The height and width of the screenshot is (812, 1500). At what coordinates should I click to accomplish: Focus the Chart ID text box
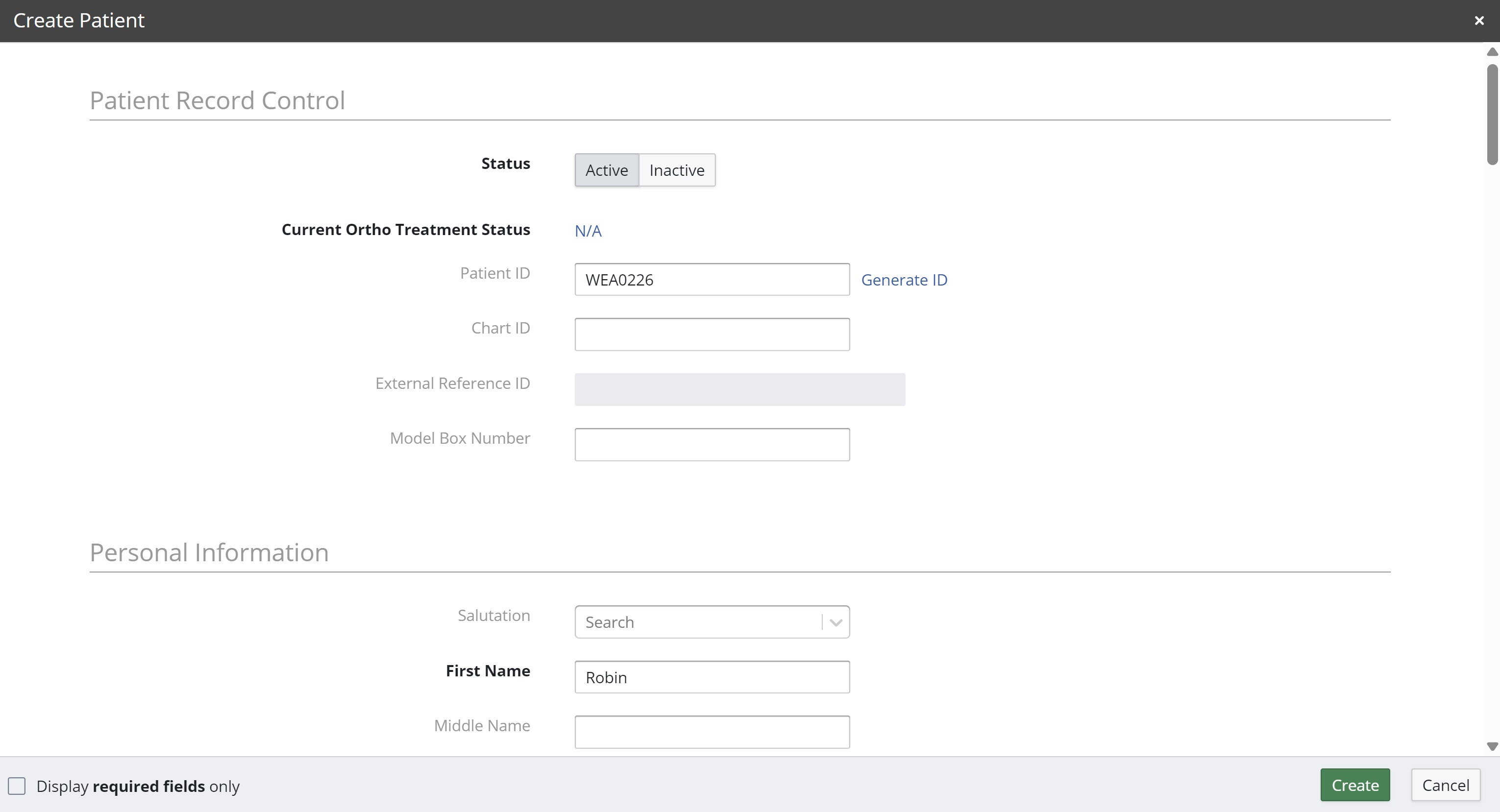coord(712,334)
